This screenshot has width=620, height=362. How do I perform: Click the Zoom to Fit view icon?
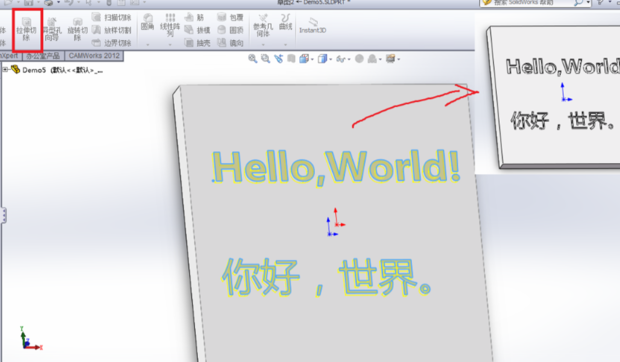coord(253,59)
